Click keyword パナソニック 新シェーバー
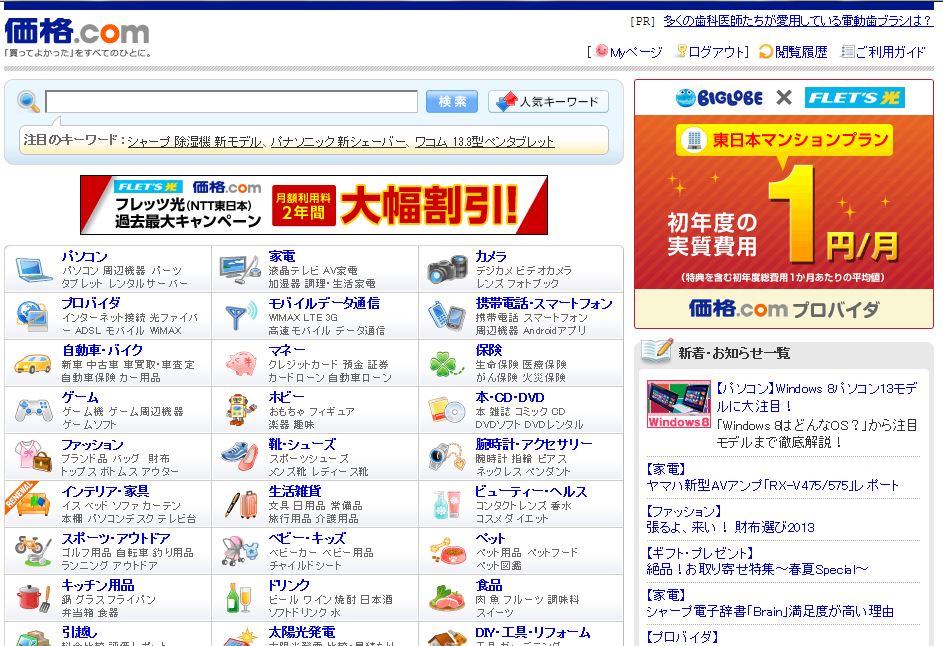This screenshot has width=943, height=646. (x=338, y=142)
